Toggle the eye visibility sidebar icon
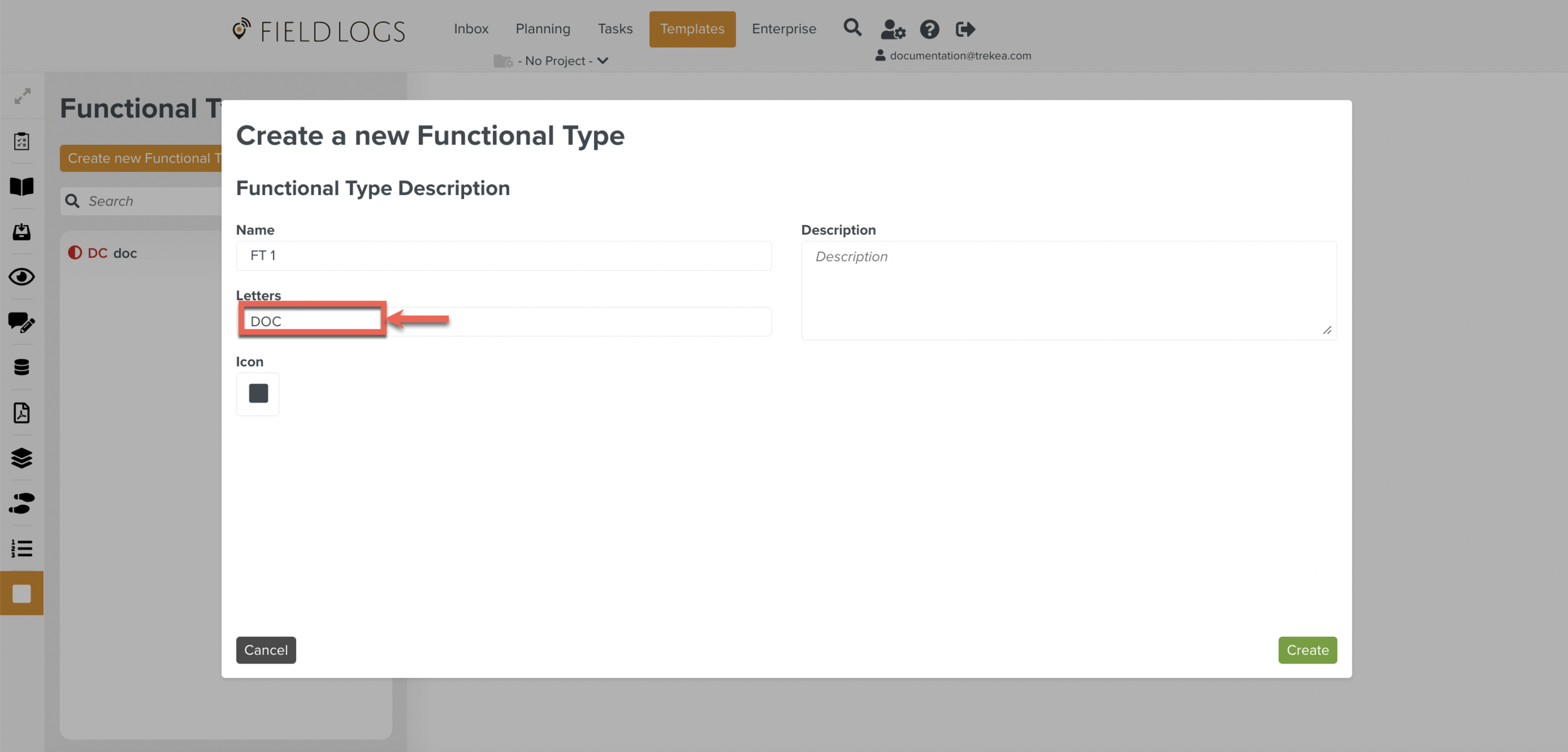 [22, 277]
